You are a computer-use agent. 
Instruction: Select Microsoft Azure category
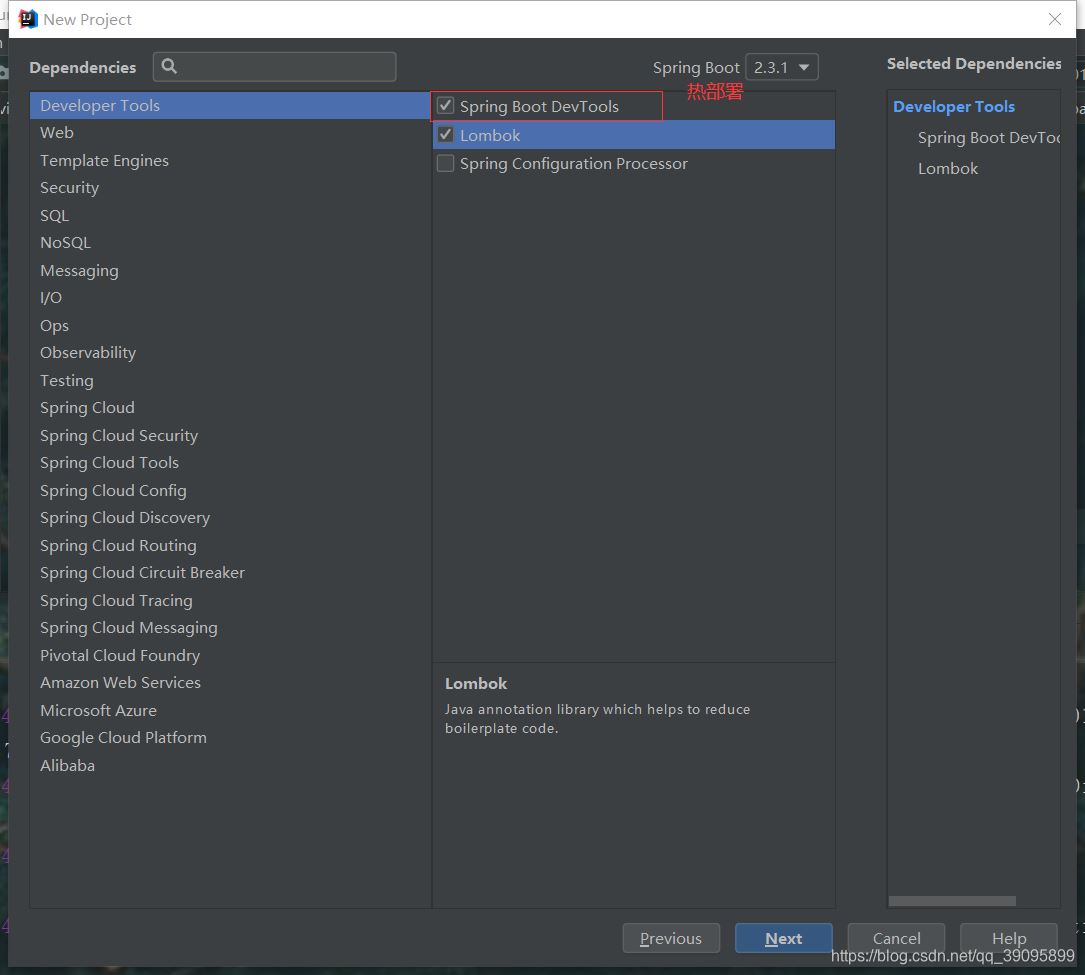[230, 711]
